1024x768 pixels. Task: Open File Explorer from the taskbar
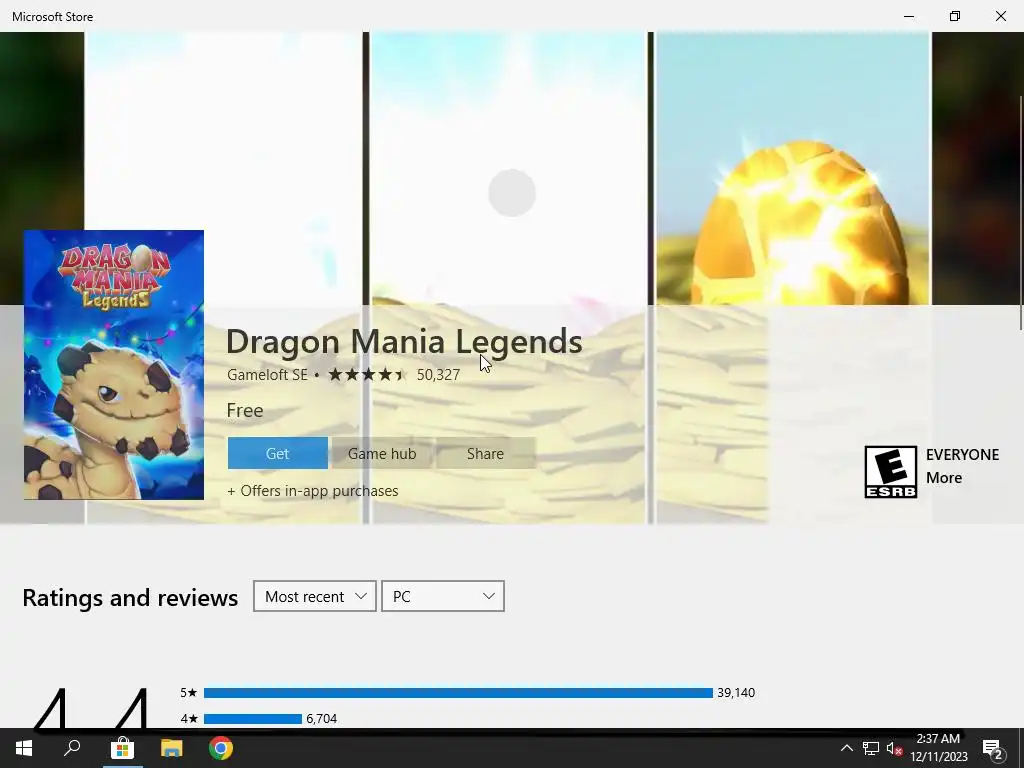click(172, 748)
